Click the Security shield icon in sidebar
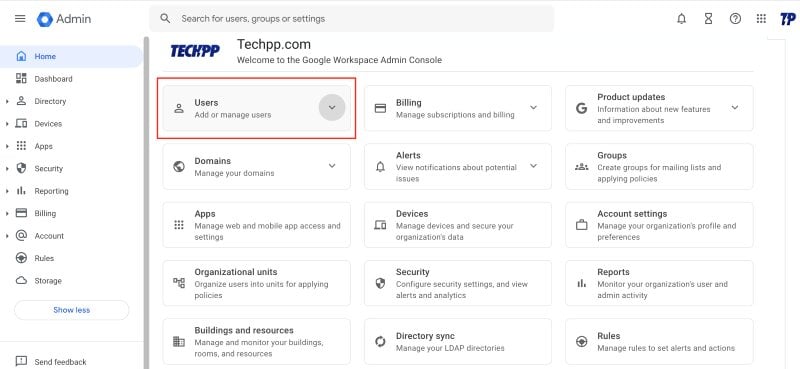 (x=21, y=168)
